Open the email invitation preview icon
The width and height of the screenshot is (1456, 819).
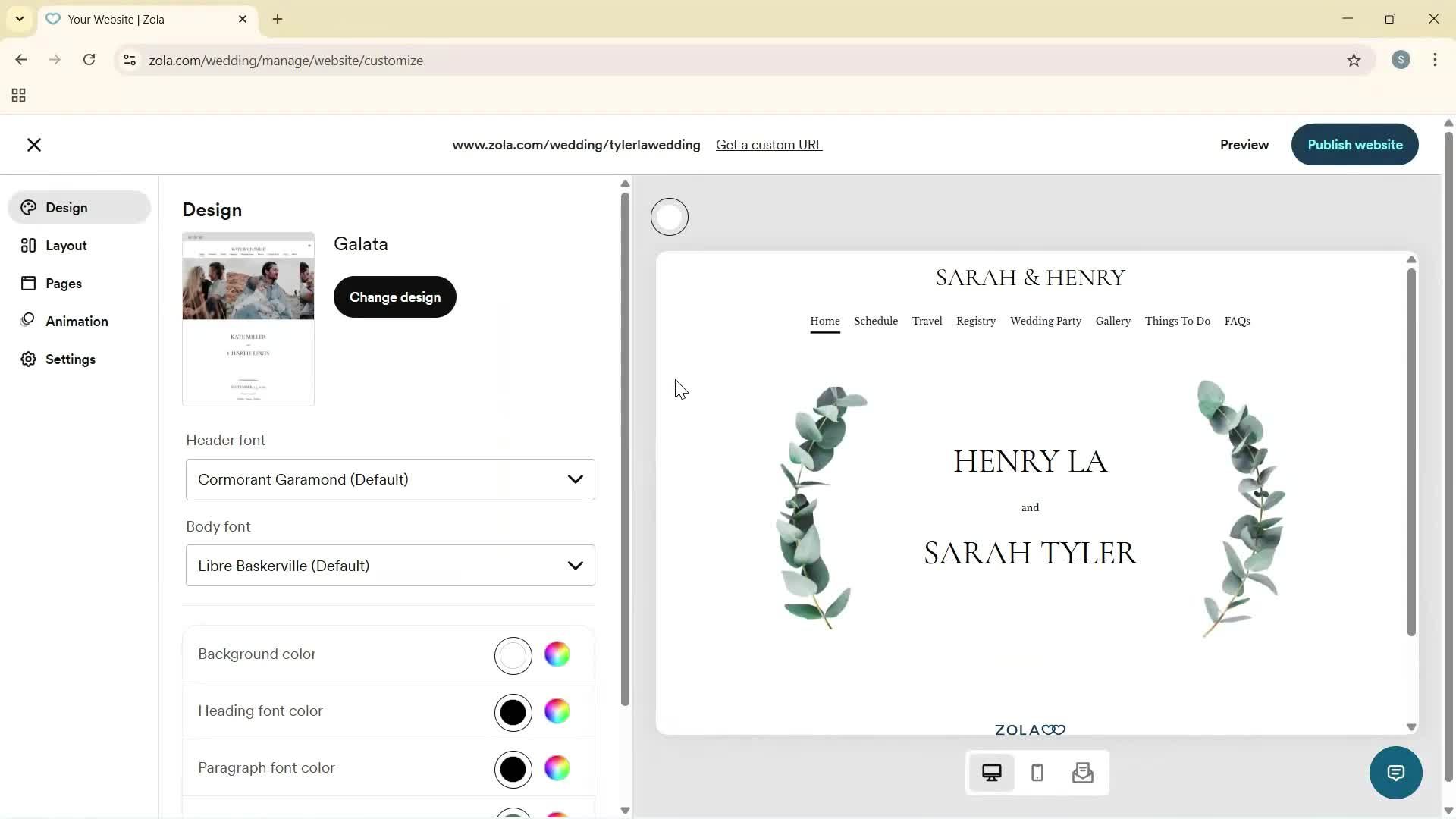coord(1083,772)
